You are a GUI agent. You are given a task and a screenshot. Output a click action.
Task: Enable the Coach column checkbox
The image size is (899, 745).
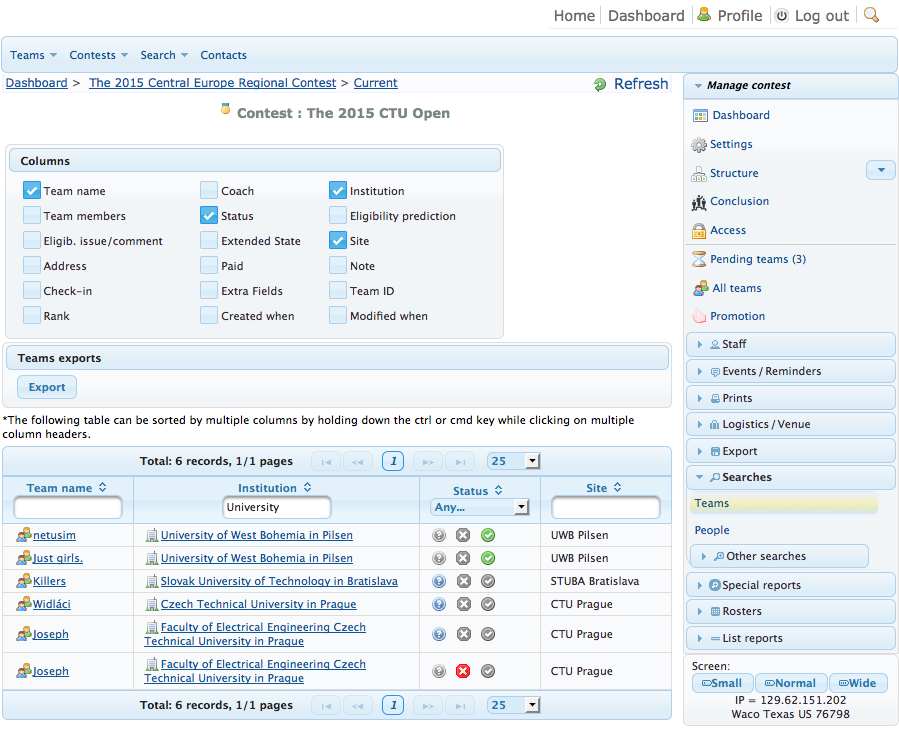208,190
